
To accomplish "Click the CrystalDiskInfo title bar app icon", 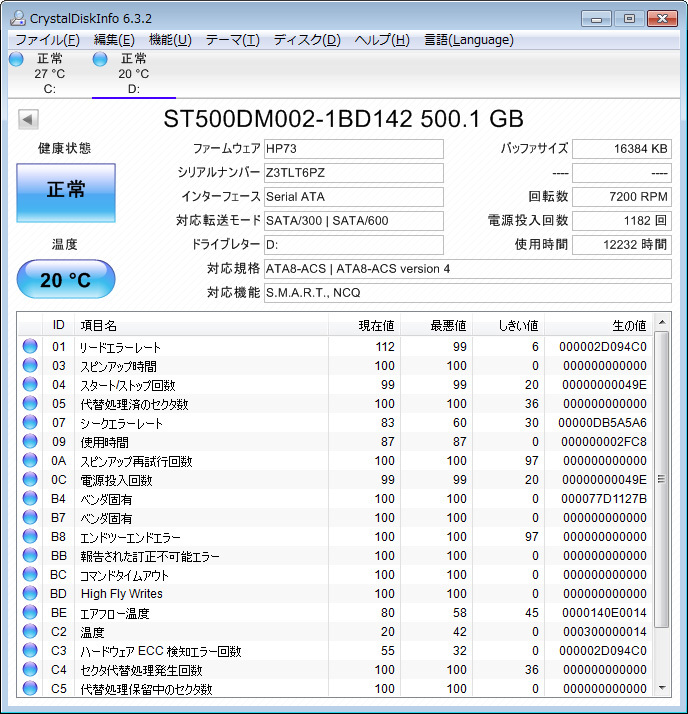I will pos(18,18).
